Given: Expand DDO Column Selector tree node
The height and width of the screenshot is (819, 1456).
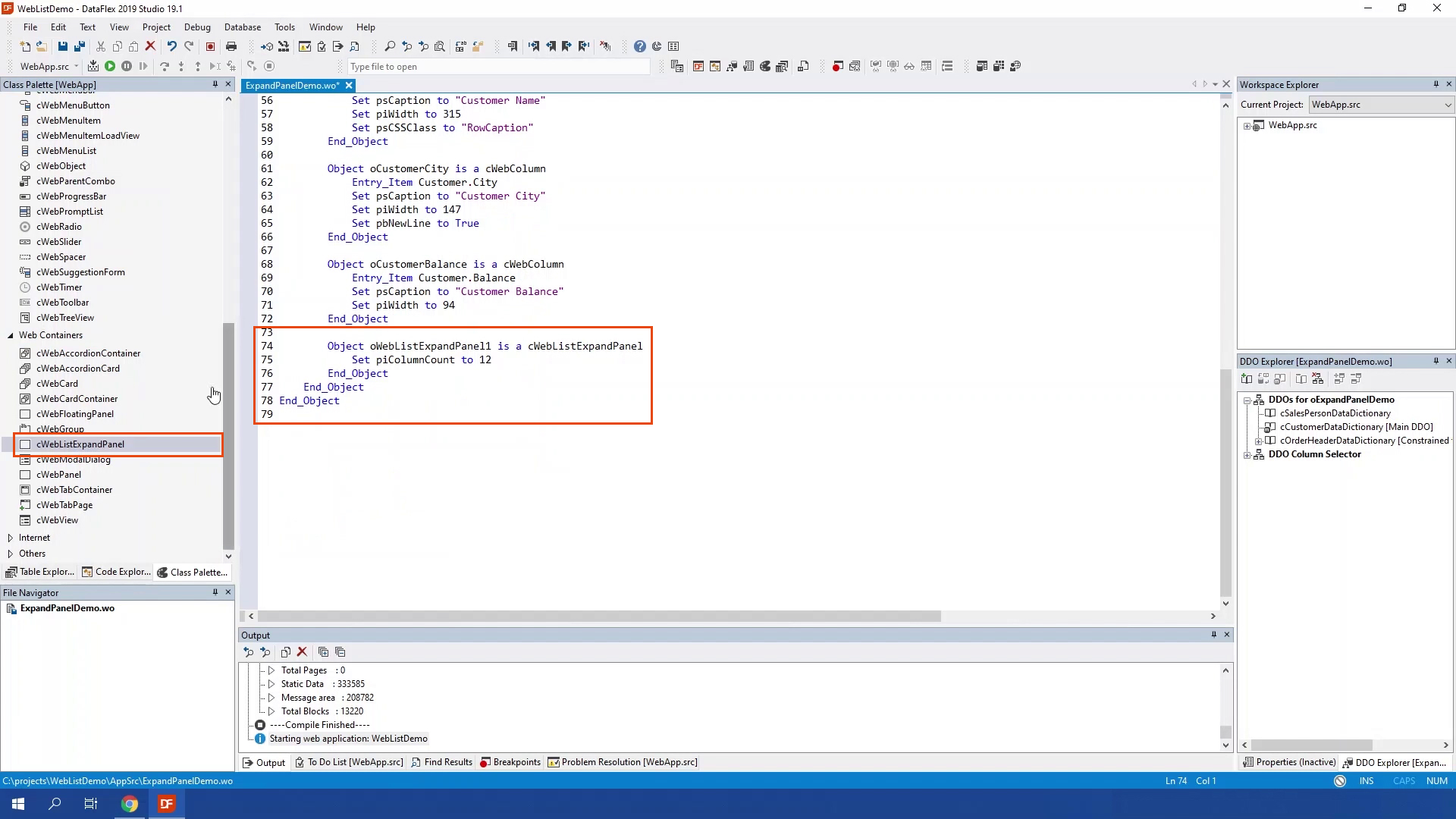Looking at the screenshot, I should 1247,455.
